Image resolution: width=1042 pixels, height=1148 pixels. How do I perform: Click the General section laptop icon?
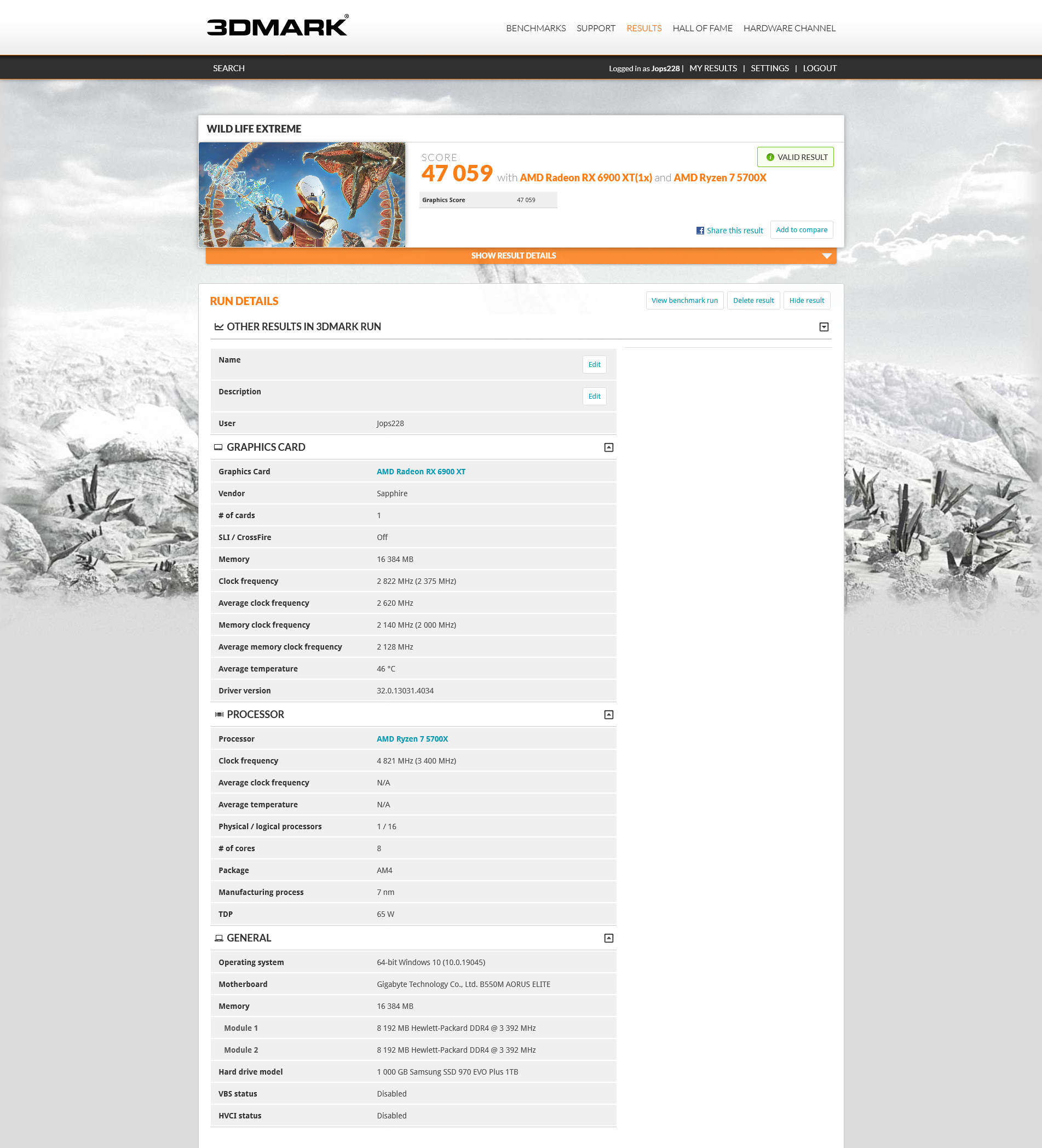coord(218,938)
